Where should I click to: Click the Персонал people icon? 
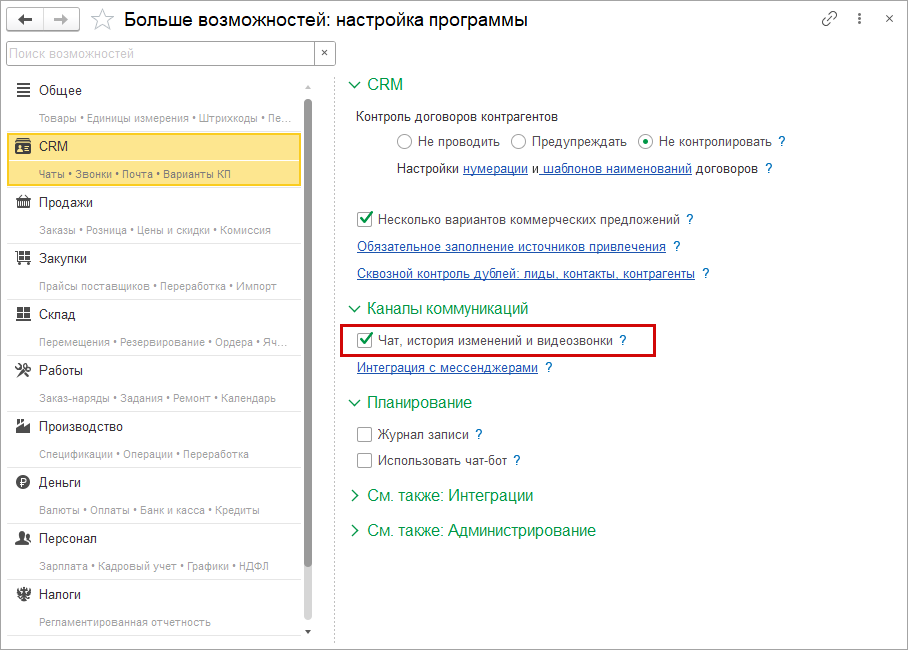pyautogui.click(x=23, y=538)
